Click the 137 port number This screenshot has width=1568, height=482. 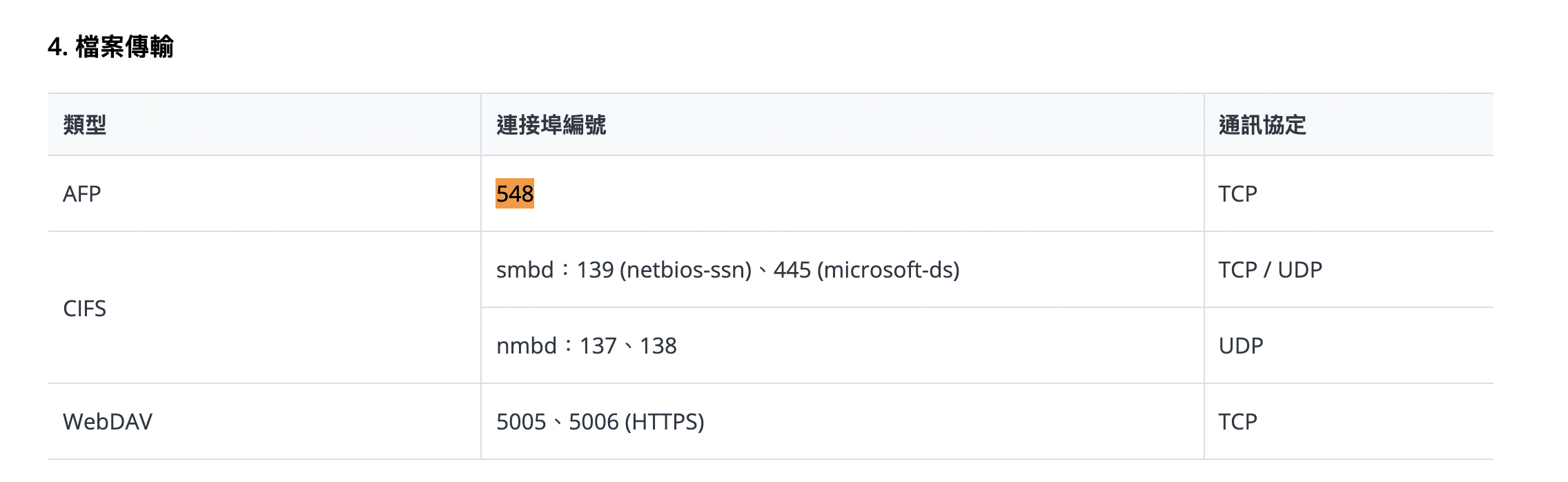(598, 346)
